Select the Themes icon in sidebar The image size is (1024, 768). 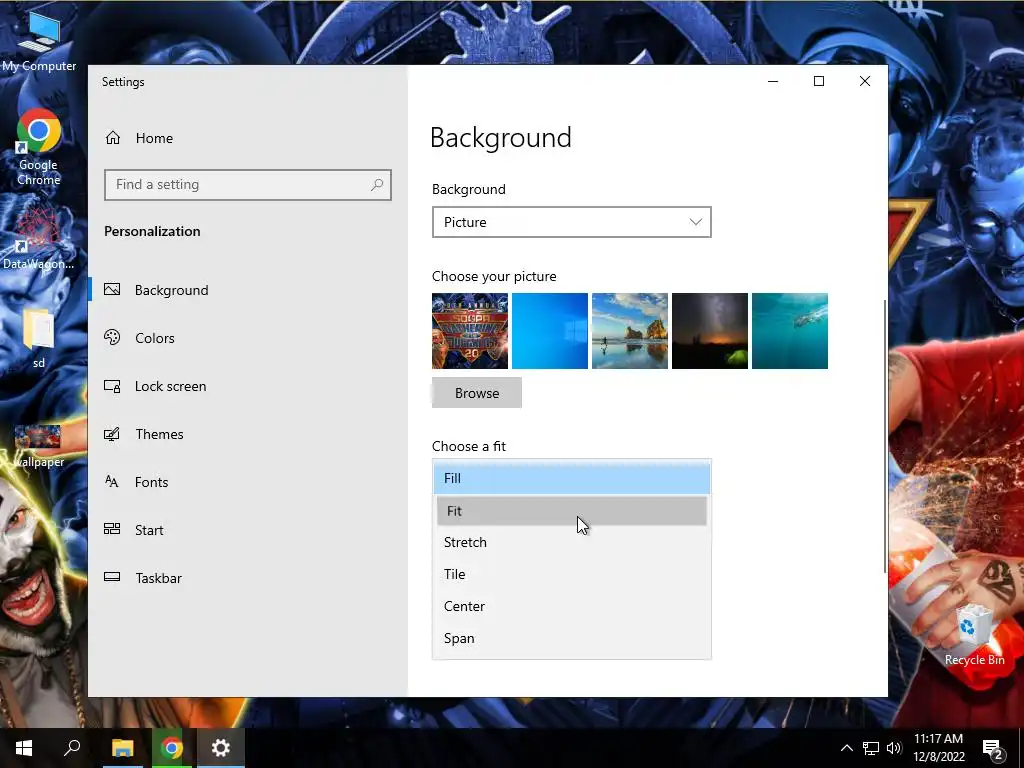coord(112,434)
